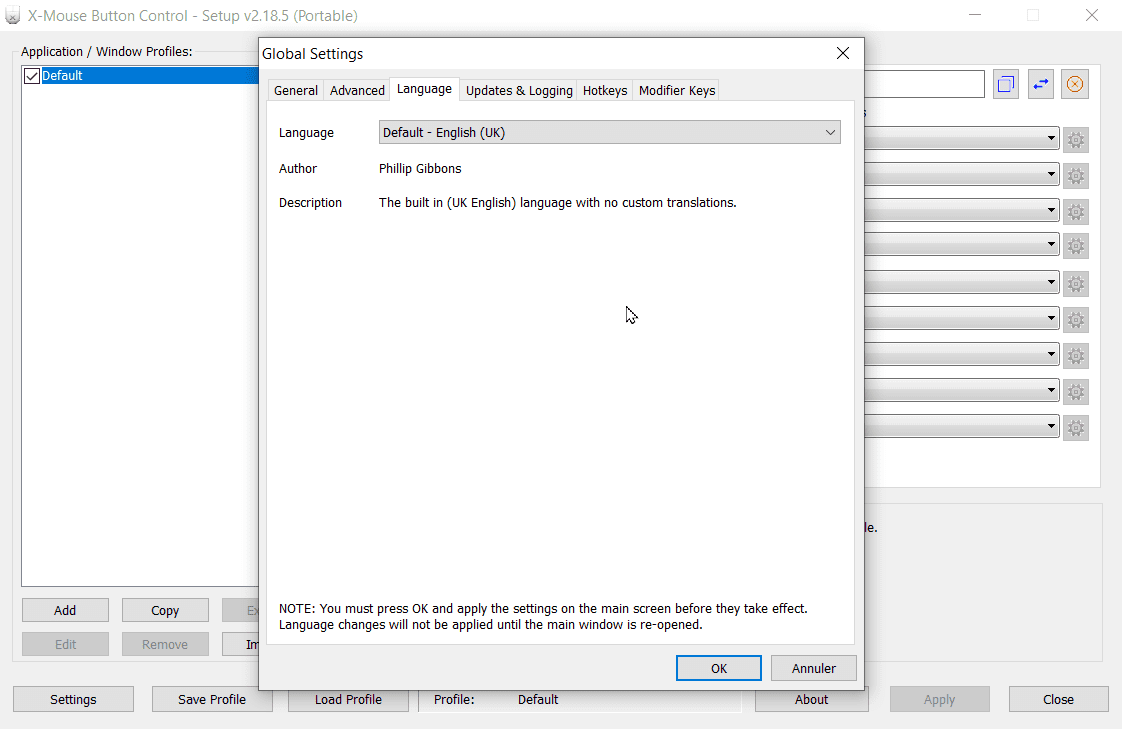The width and height of the screenshot is (1122, 729).
Task: Select the Modifier Keys tab
Action: coord(677,90)
